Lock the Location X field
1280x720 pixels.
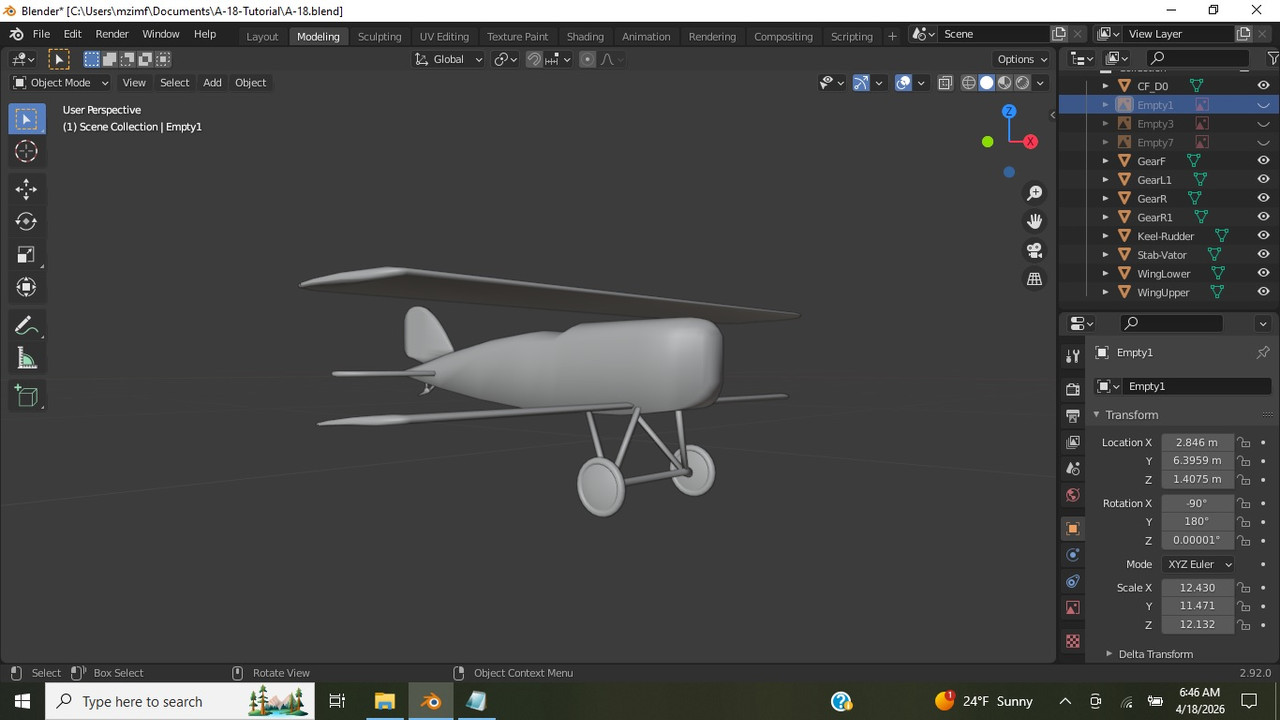(x=1244, y=442)
